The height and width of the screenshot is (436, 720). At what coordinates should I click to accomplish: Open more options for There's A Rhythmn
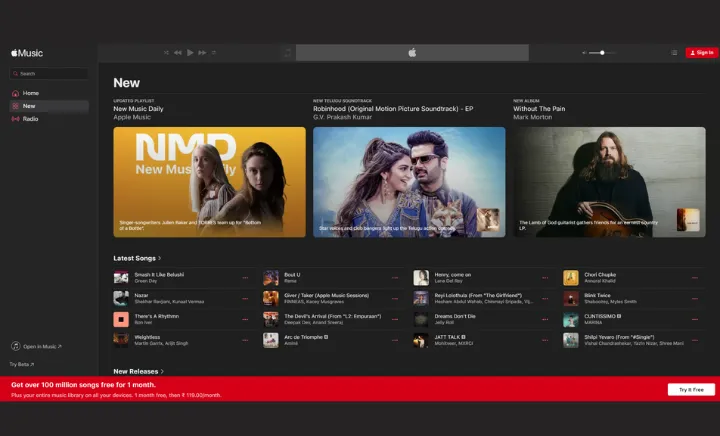[x=245, y=319]
